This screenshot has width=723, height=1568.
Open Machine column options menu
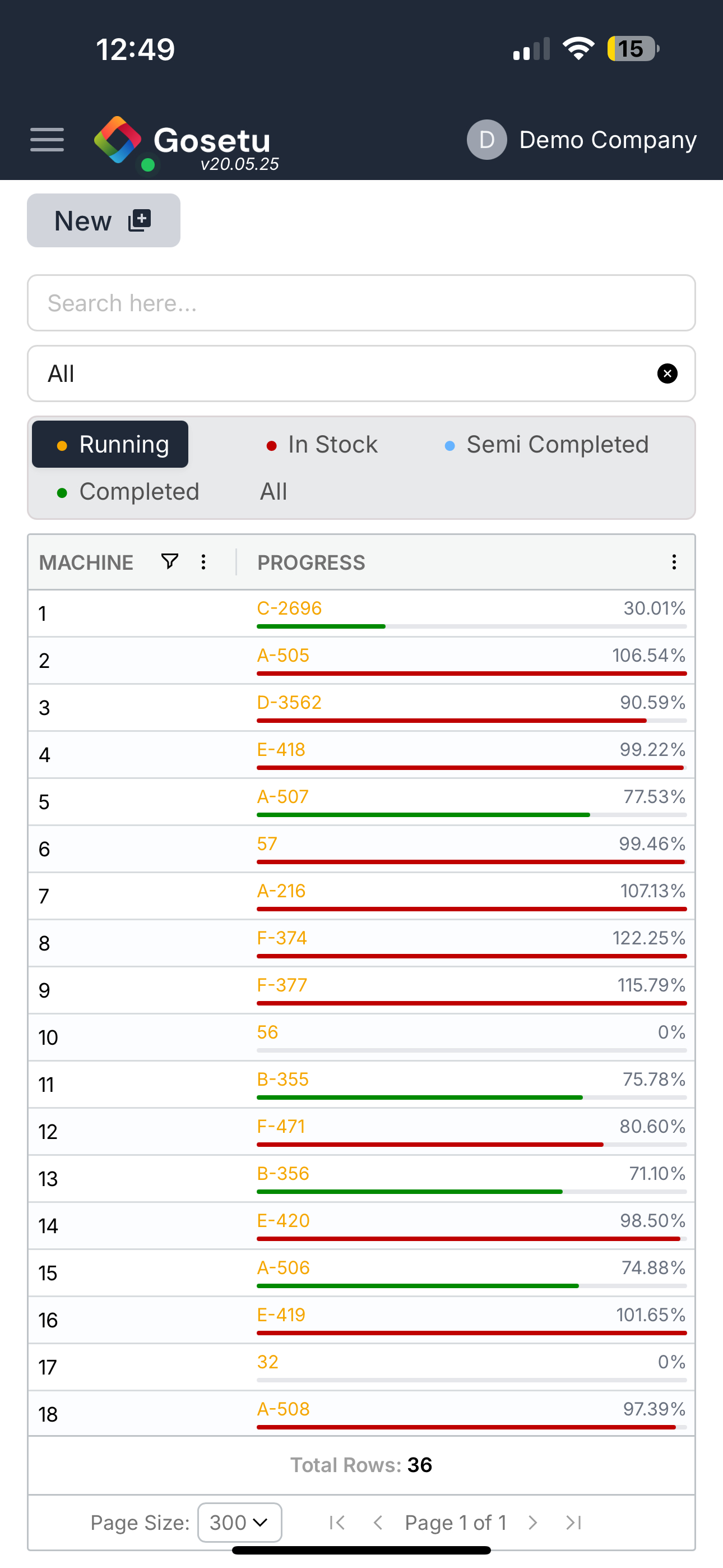[203, 562]
